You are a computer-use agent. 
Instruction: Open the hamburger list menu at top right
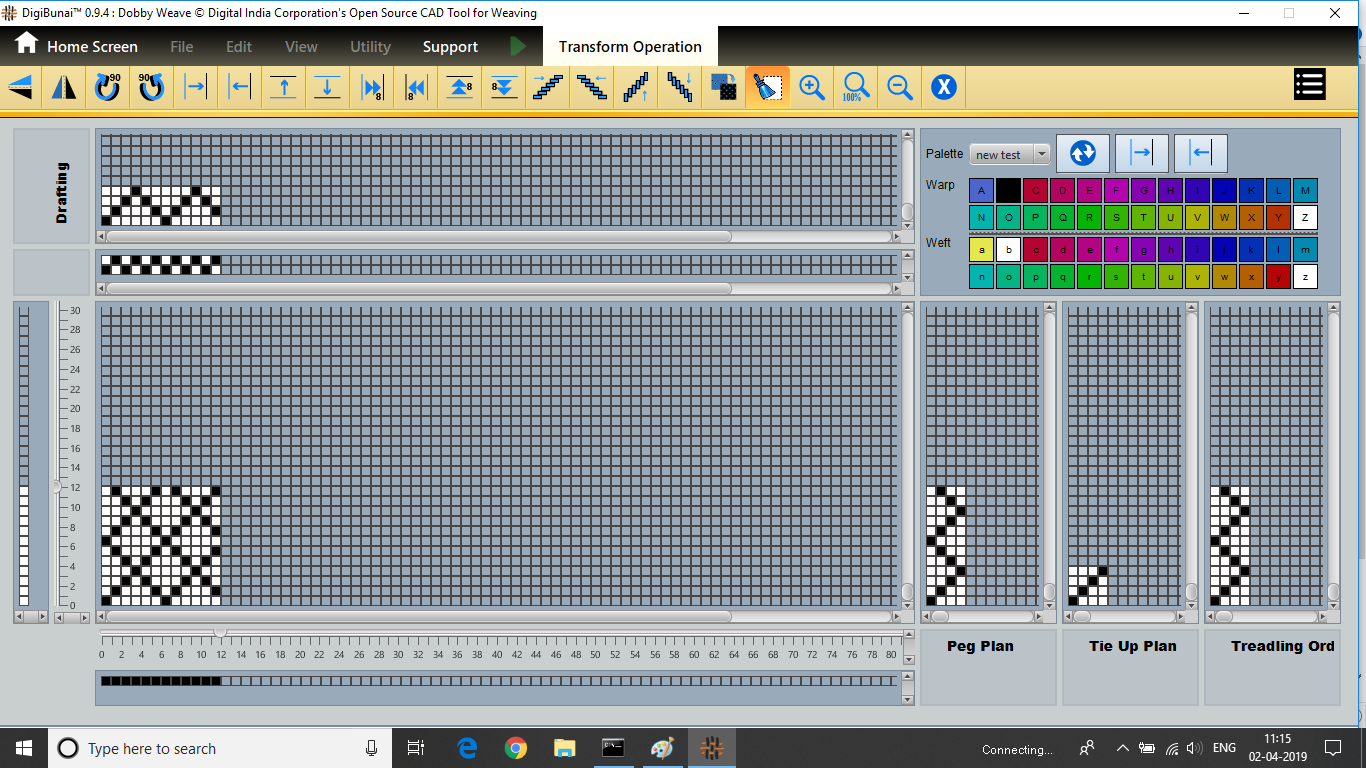(x=1309, y=85)
